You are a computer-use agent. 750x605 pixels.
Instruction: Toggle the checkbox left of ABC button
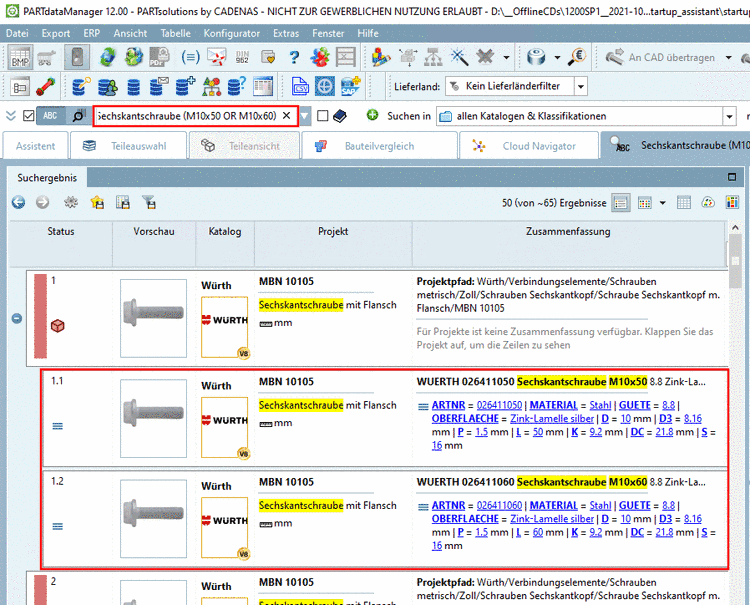(x=28, y=116)
